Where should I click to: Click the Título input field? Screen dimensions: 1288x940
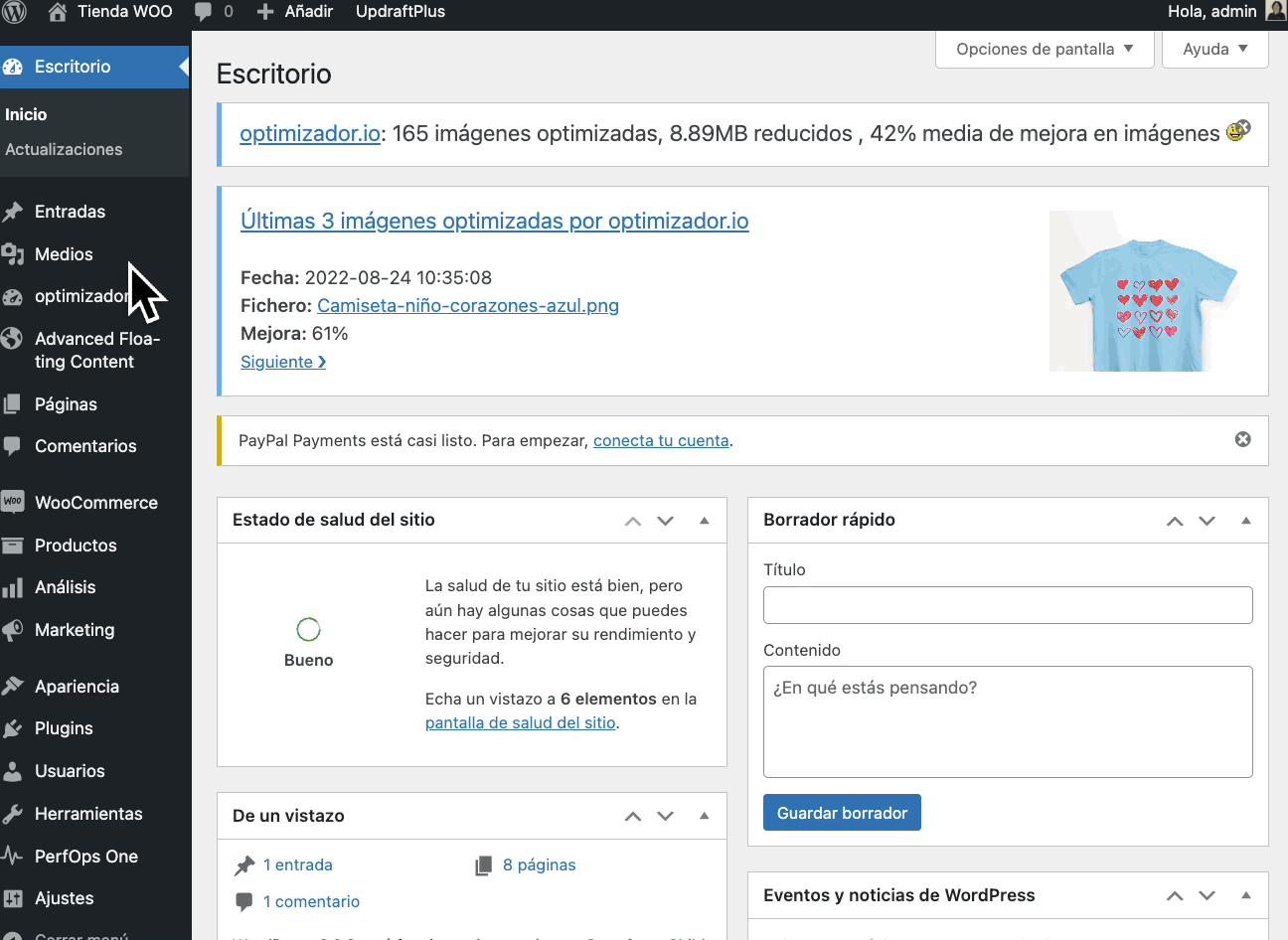click(1007, 605)
